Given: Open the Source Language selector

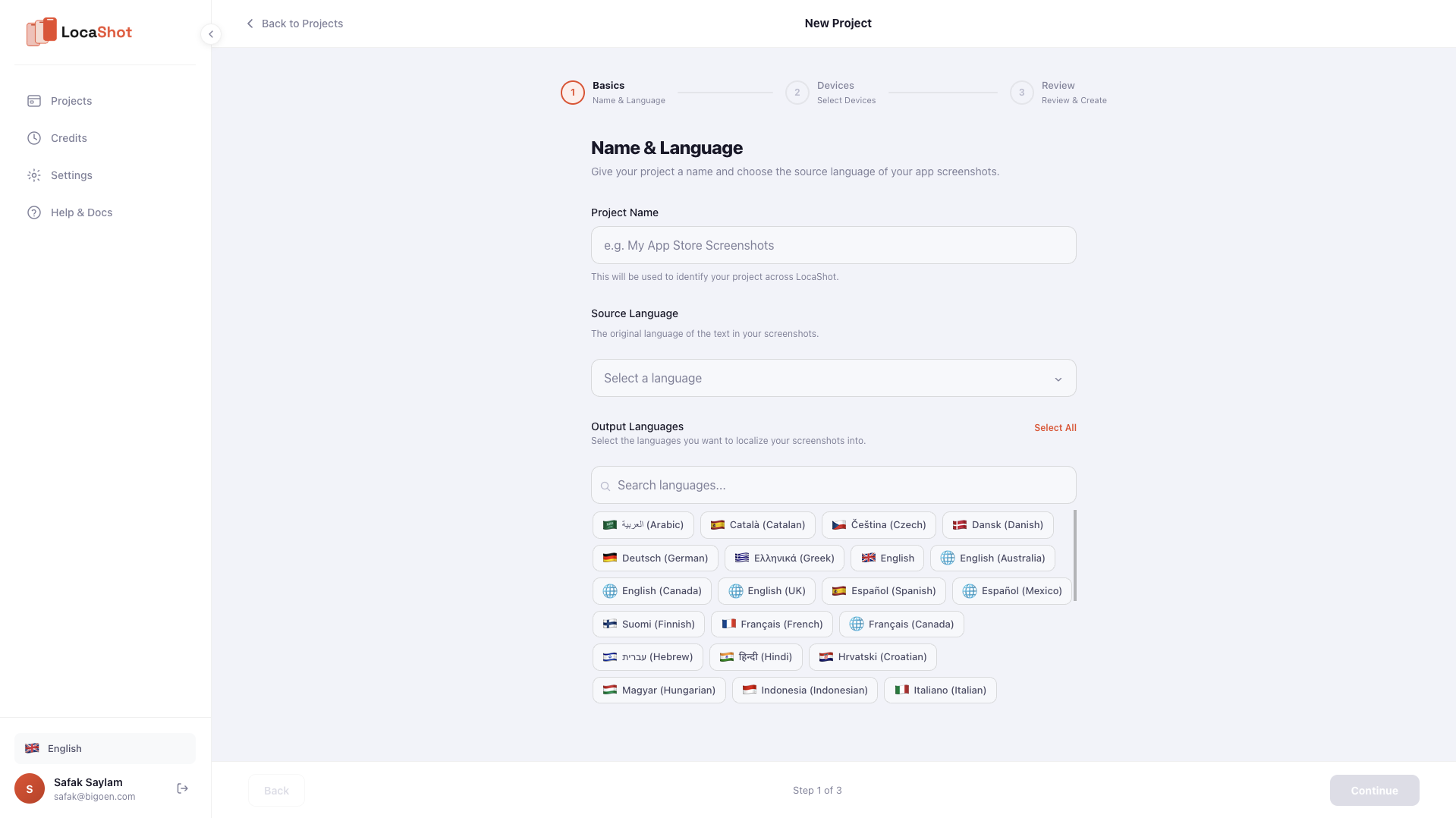Looking at the screenshot, I should 832,377.
